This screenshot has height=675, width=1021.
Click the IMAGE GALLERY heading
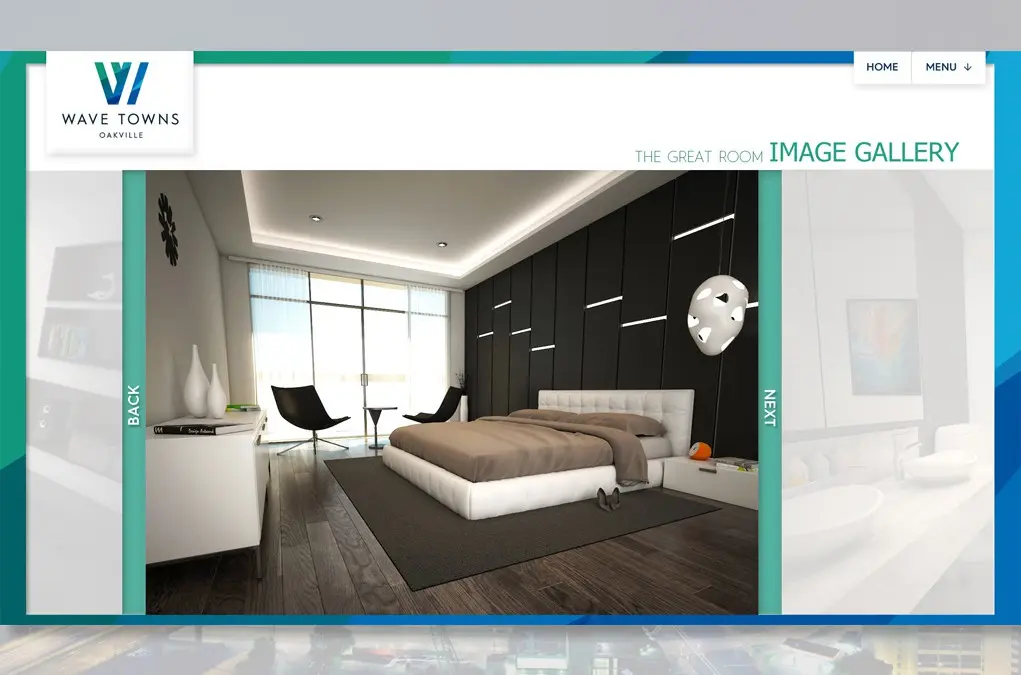pyautogui.click(x=864, y=152)
